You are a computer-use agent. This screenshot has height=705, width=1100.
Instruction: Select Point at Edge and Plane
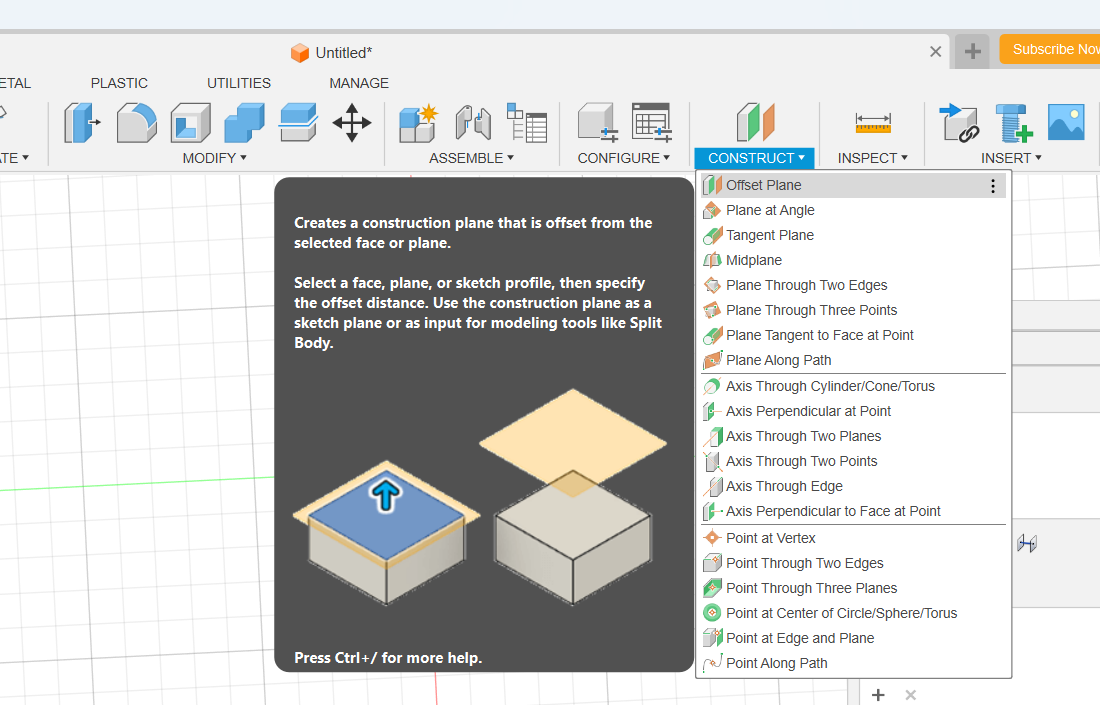853,638
